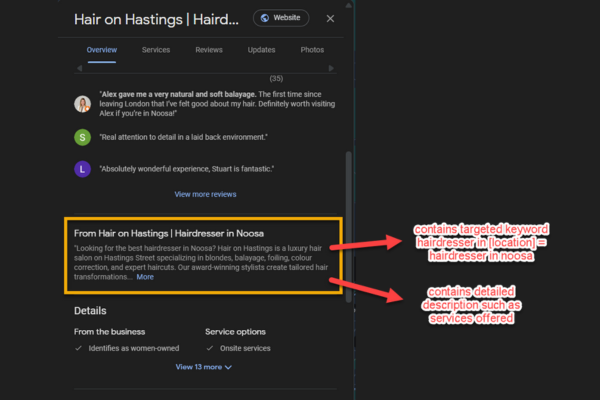Click checkmark beside Onsite services
The height and width of the screenshot is (400, 600).
pyautogui.click(x=210, y=348)
